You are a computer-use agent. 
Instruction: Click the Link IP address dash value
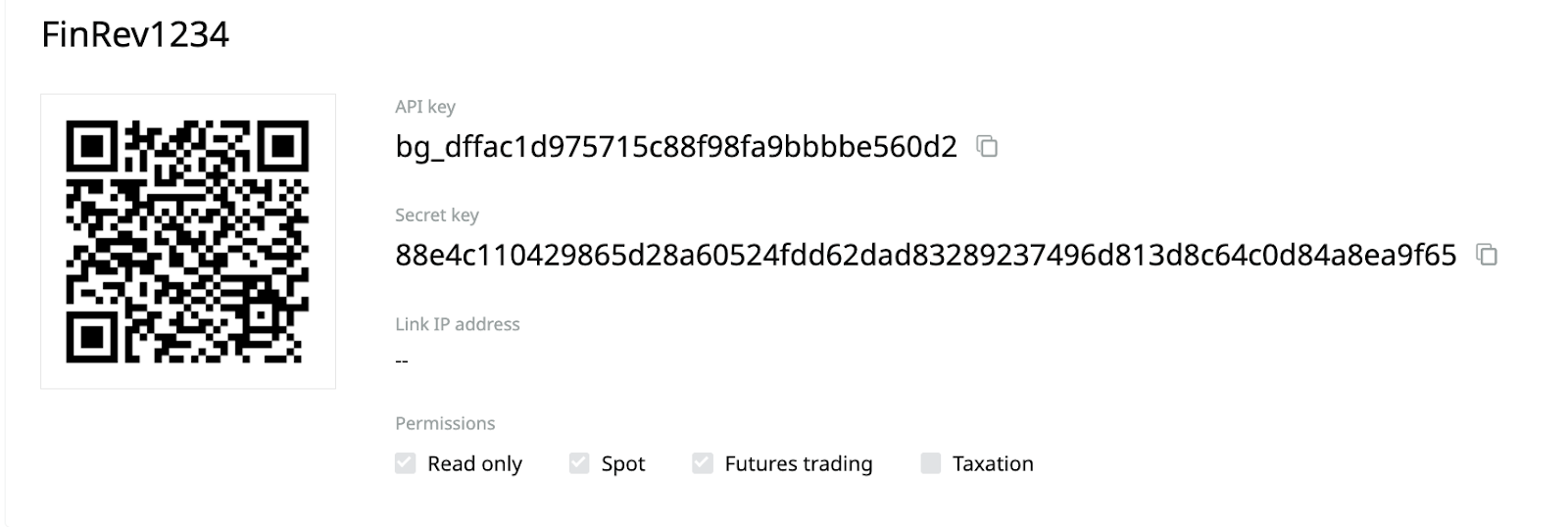click(402, 361)
